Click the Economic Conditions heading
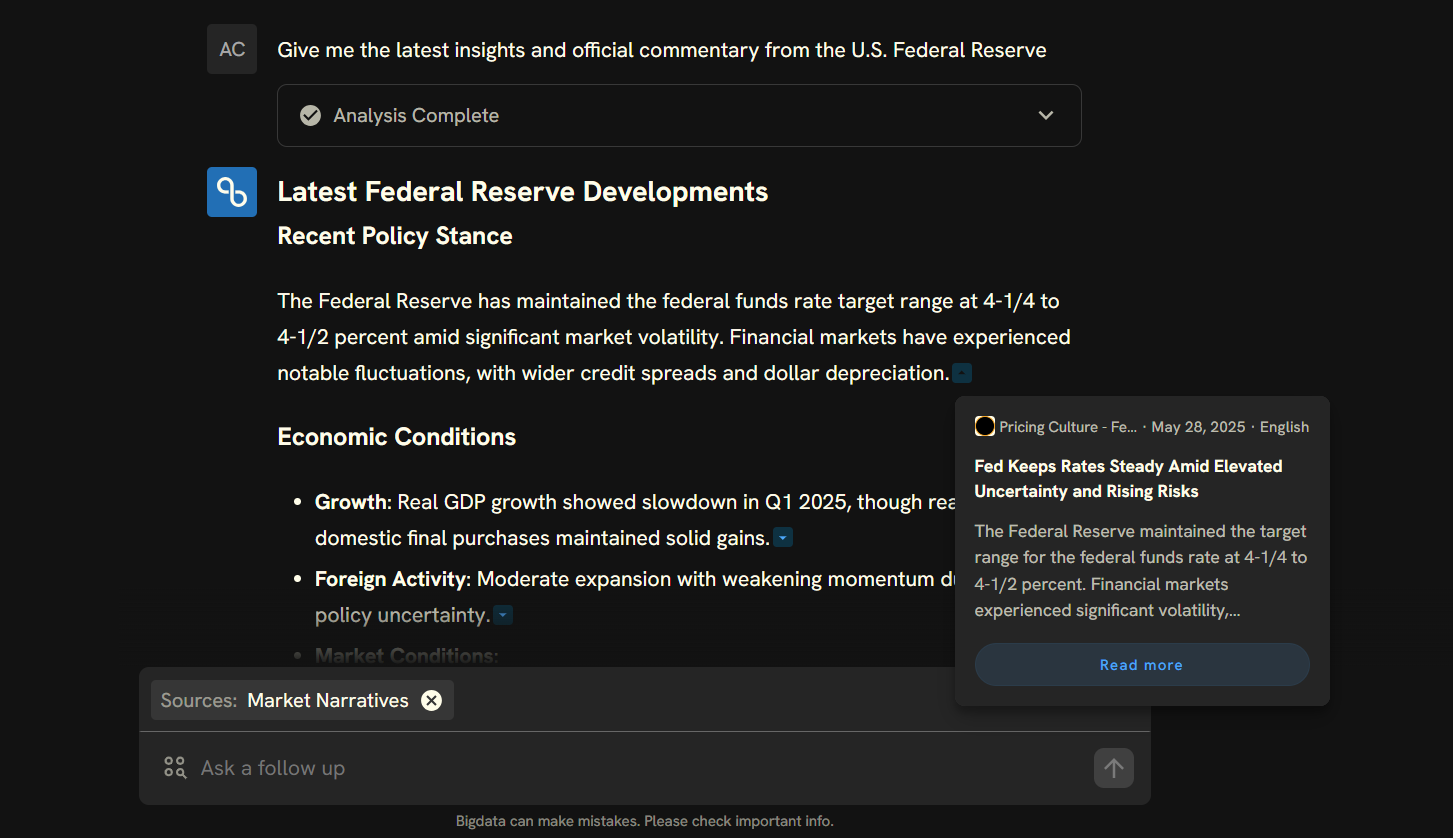 (x=397, y=437)
